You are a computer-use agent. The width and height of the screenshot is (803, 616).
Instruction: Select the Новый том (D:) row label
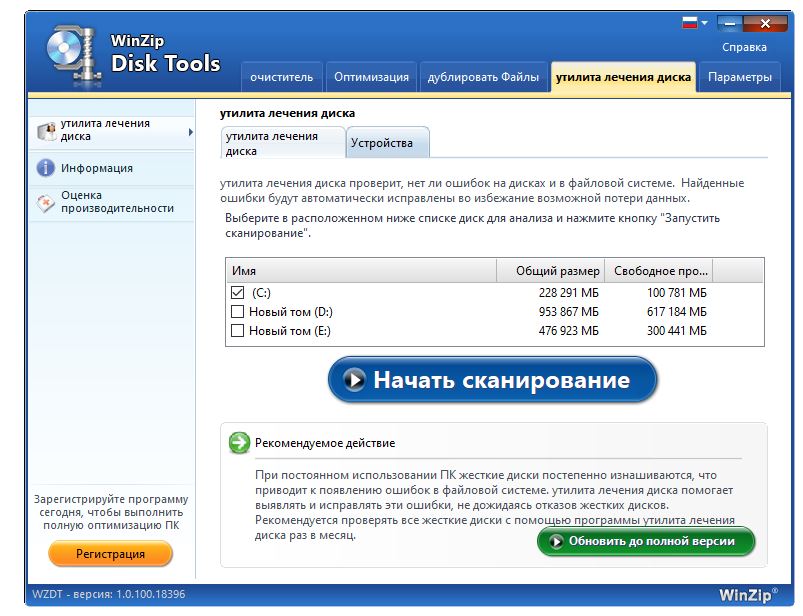coord(290,312)
